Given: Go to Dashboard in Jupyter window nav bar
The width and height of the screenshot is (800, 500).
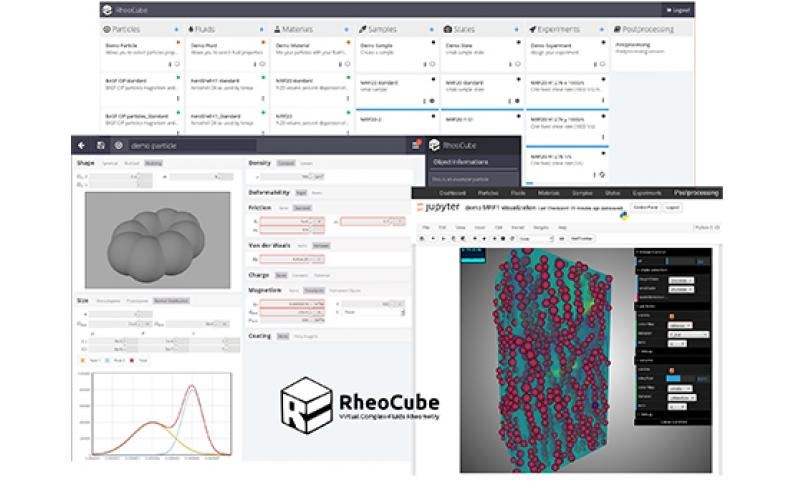Looking at the screenshot, I should [453, 193].
